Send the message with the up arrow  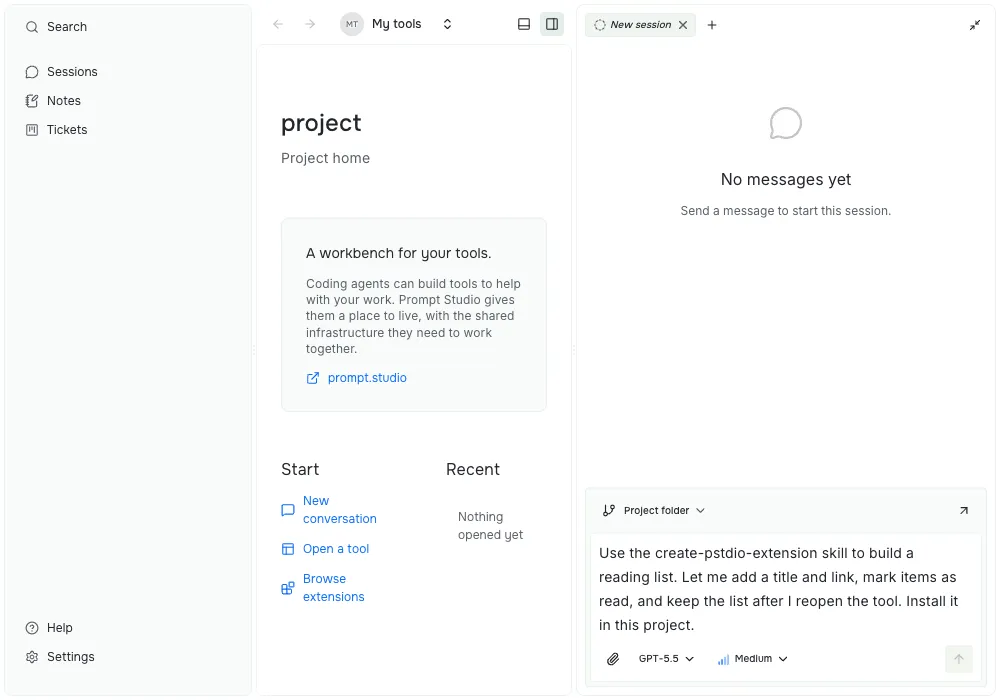(x=959, y=659)
